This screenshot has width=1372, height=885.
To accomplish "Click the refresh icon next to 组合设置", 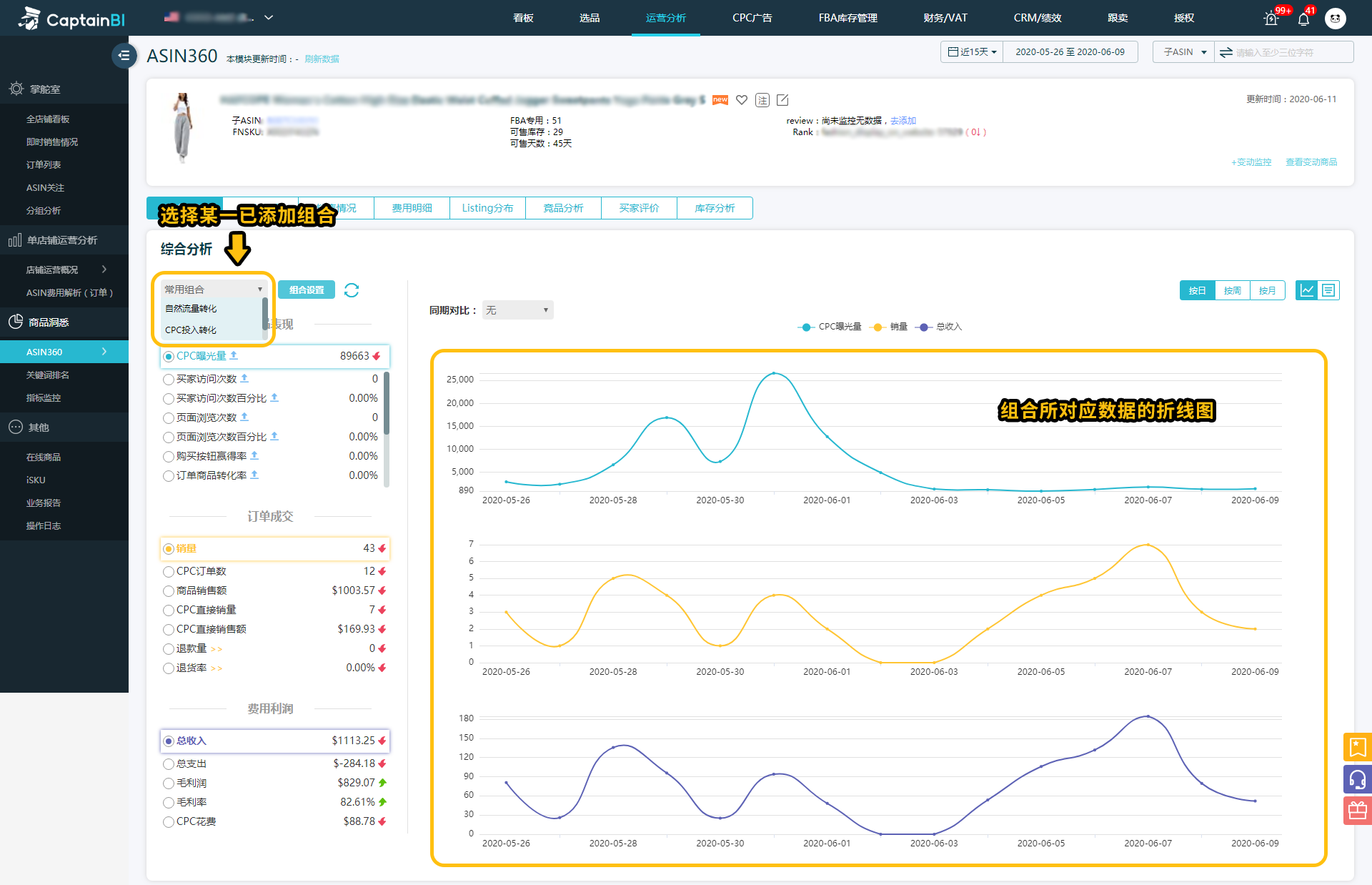I will tap(352, 290).
